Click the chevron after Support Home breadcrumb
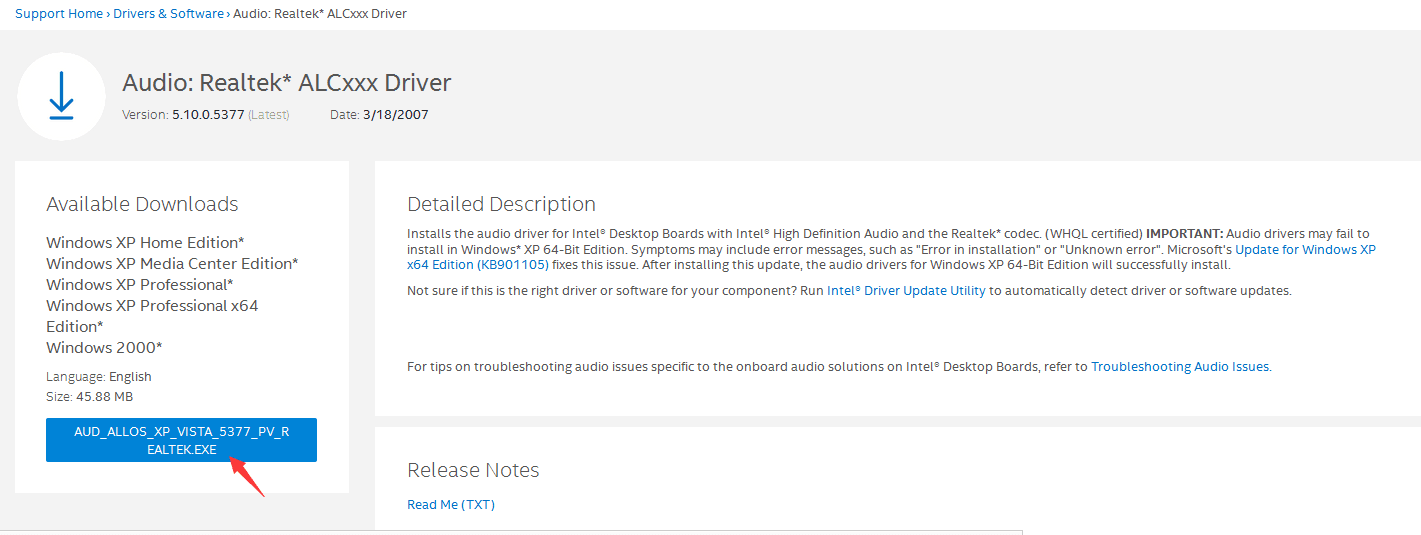This screenshot has width=1421, height=535. click(x=108, y=14)
